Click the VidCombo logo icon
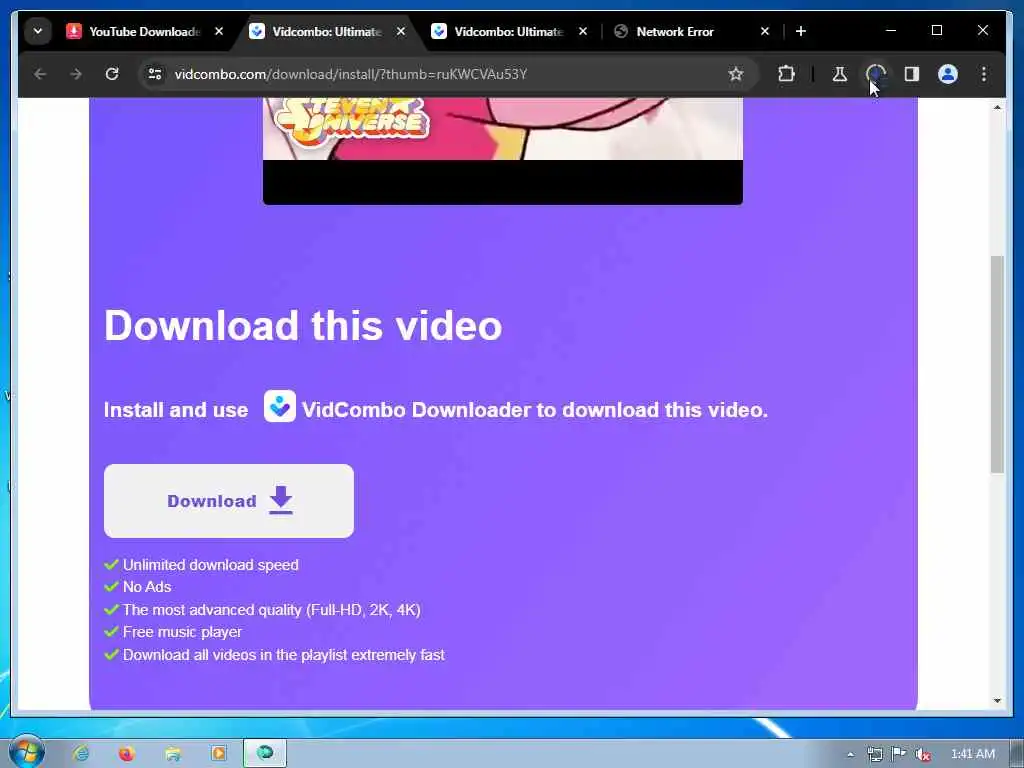 point(280,406)
